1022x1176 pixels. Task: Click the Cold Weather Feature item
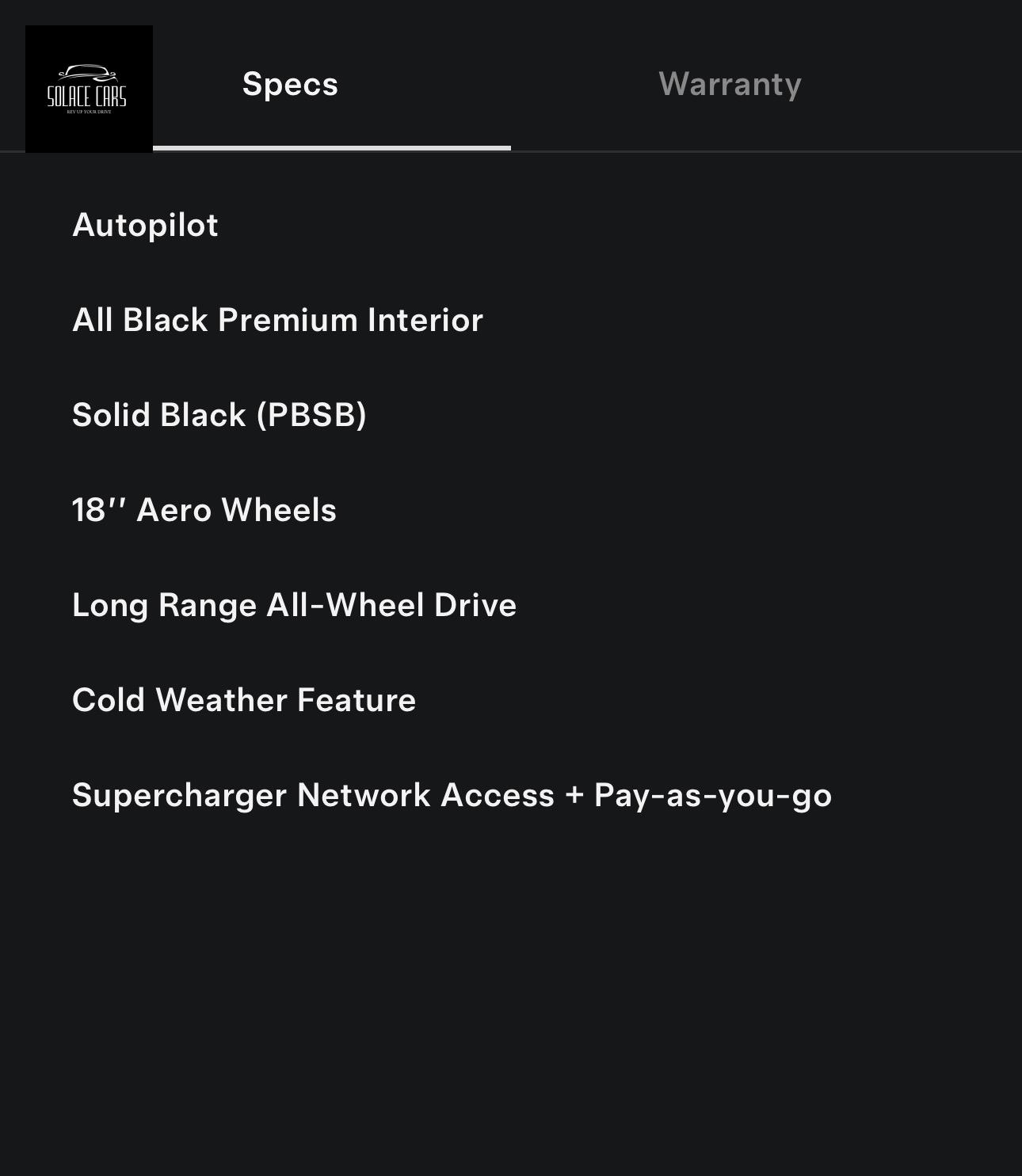click(243, 700)
